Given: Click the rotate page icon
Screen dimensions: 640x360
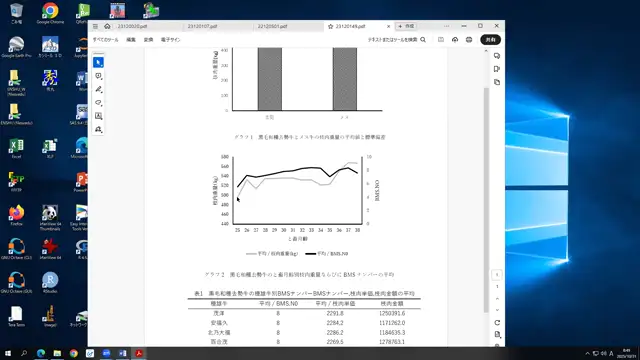Looking at the screenshot, I should (x=497, y=322).
